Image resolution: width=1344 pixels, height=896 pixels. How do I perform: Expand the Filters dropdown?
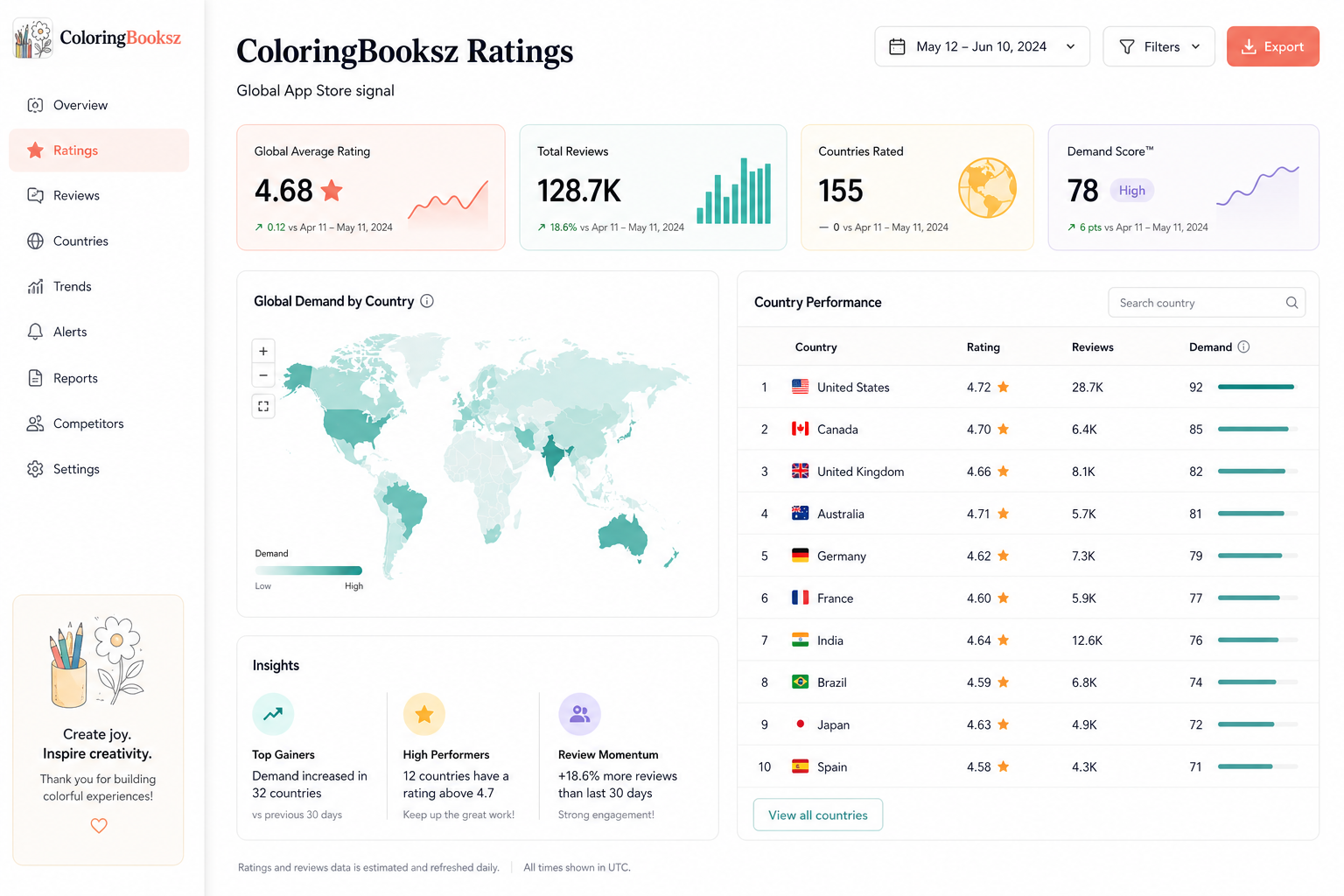click(1158, 46)
